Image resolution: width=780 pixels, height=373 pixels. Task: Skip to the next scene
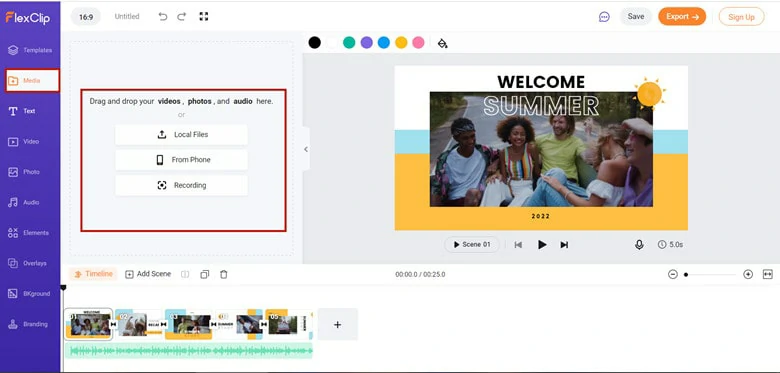[x=564, y=245]
